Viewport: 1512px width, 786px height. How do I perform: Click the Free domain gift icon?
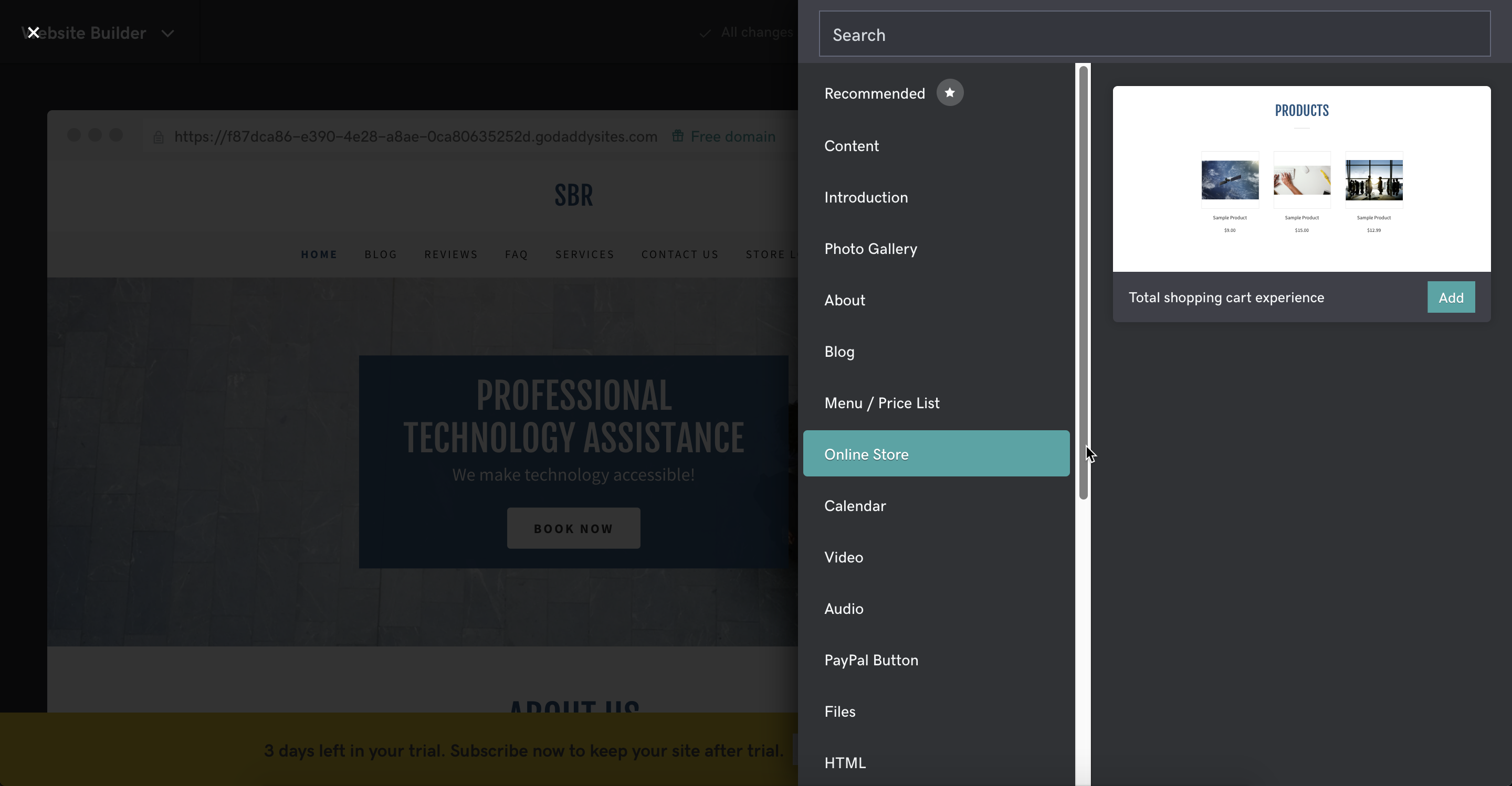point(678,136)
